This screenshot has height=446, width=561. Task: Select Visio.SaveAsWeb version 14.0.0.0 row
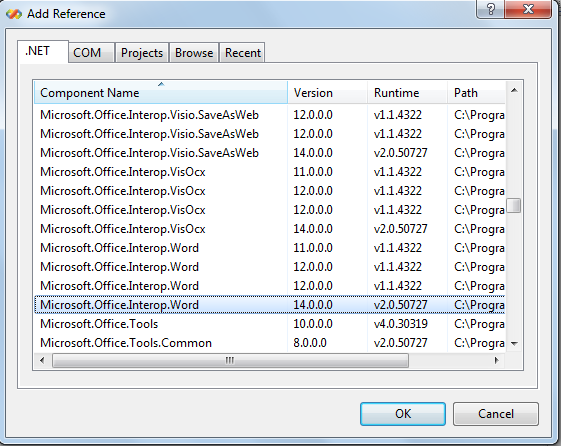tap(270, 153)
